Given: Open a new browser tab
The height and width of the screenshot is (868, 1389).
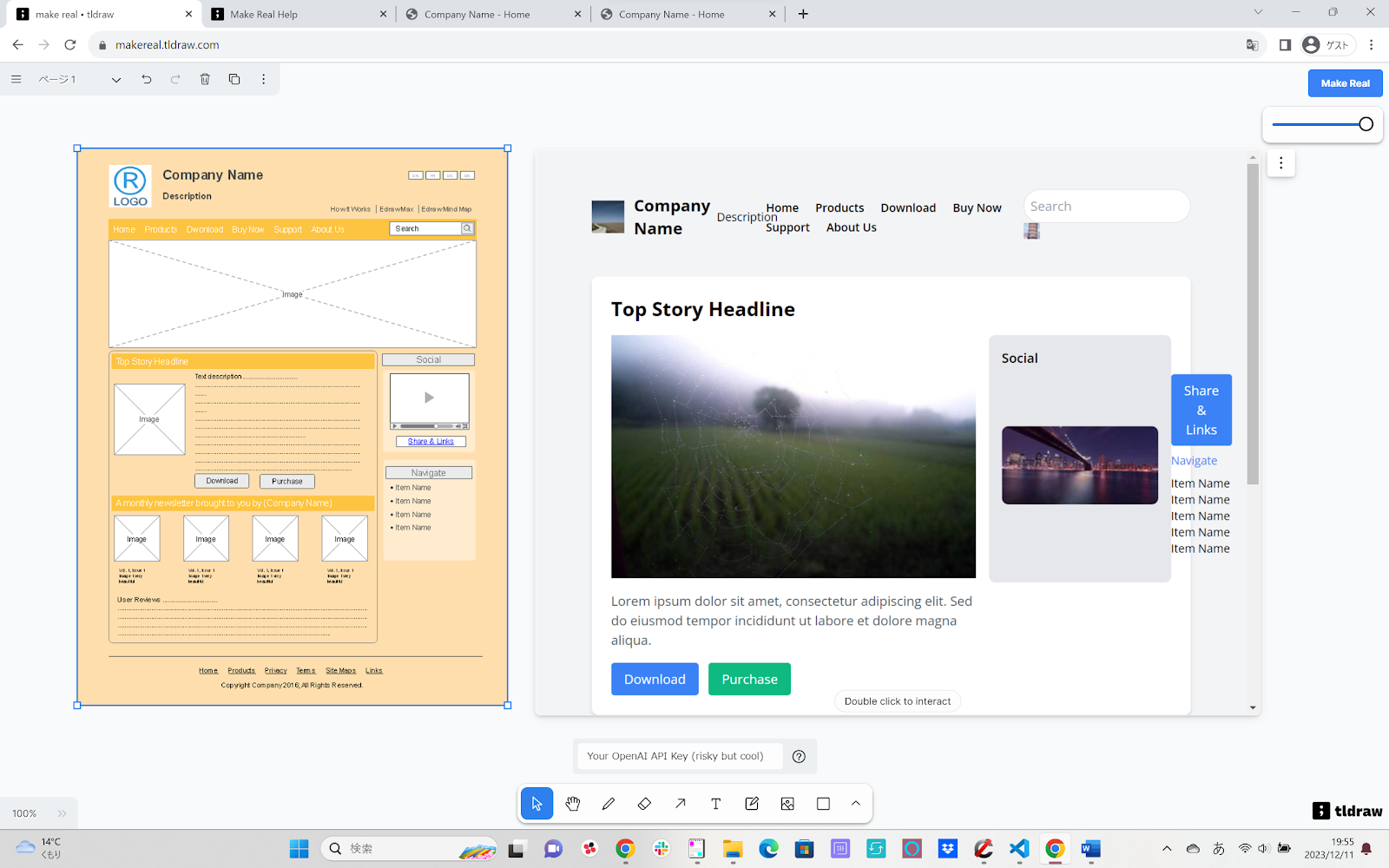Looking at the screenshot, I should (x=803, y=14).
